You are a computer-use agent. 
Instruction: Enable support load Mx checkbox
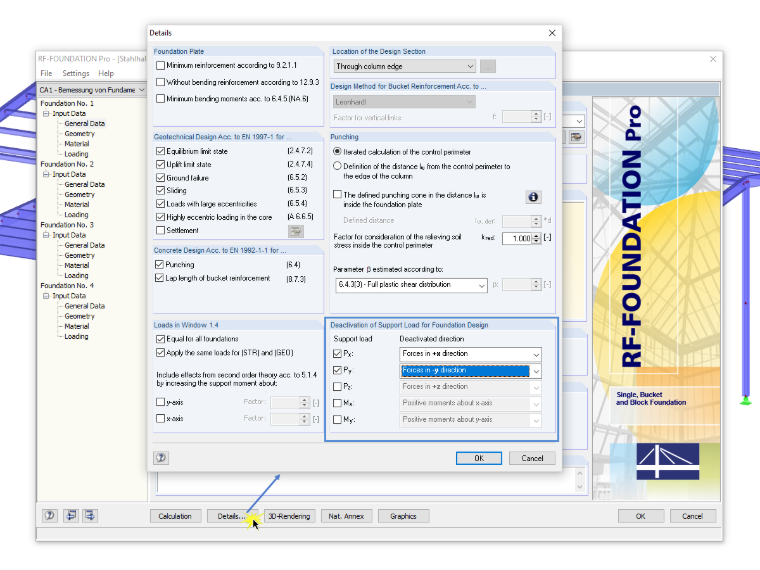tap(337, 403)
